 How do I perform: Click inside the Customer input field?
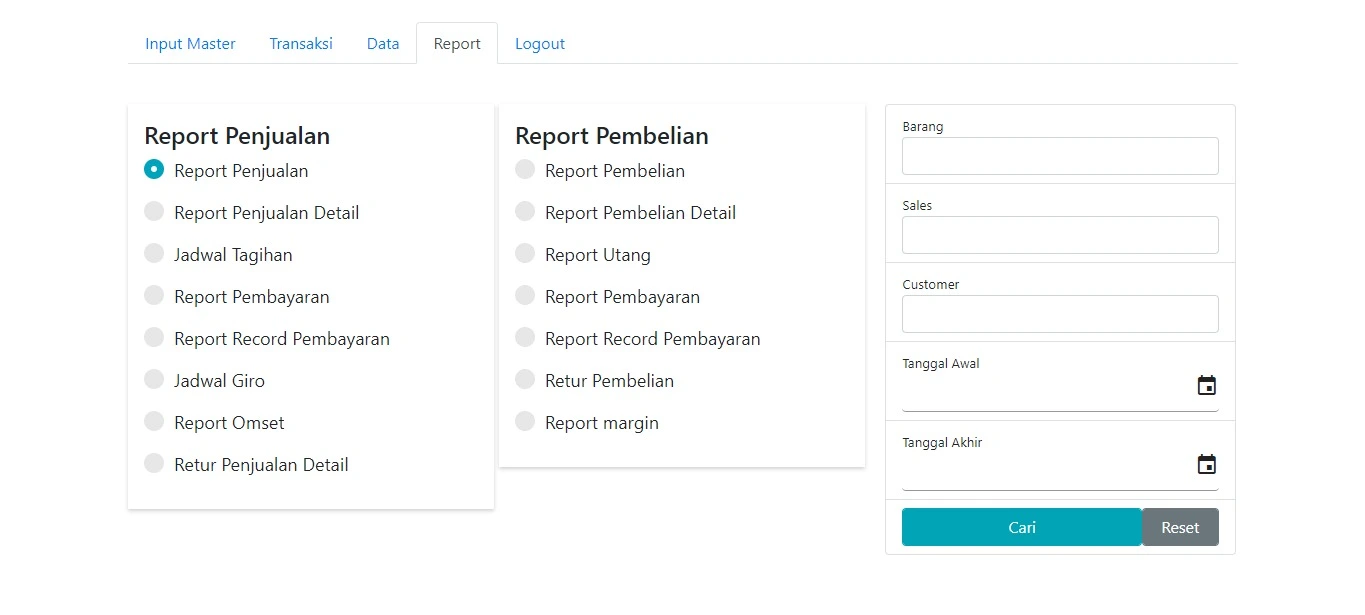pos(1059,313)
